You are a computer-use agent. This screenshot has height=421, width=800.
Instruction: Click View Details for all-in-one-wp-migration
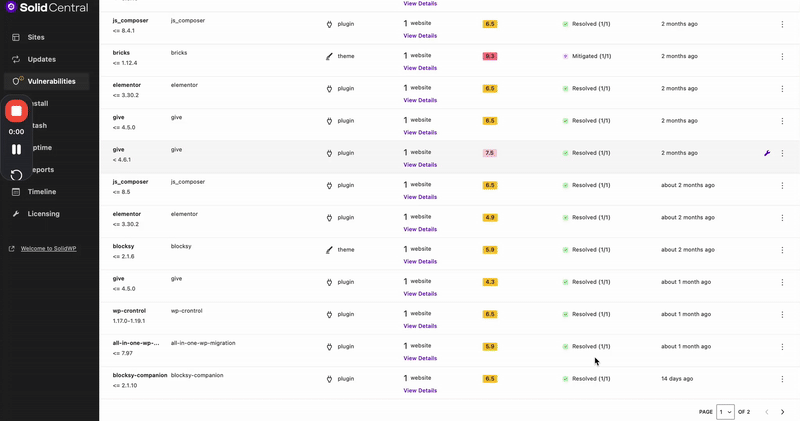point(420,358)
